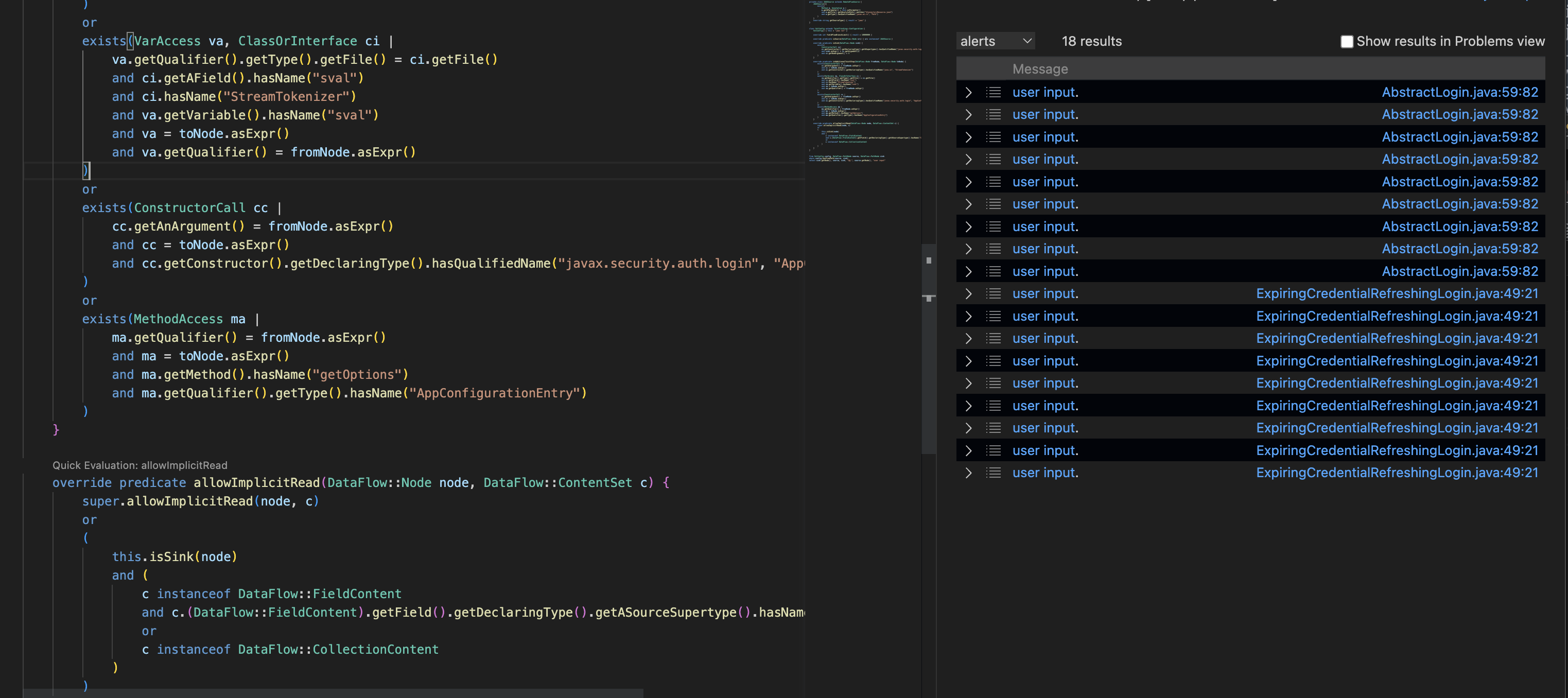This screenshot has width=1568, height=698.
Task: Expand the first ExpiringCredentialRefreshingLogin result row
Action: point(968,294)
